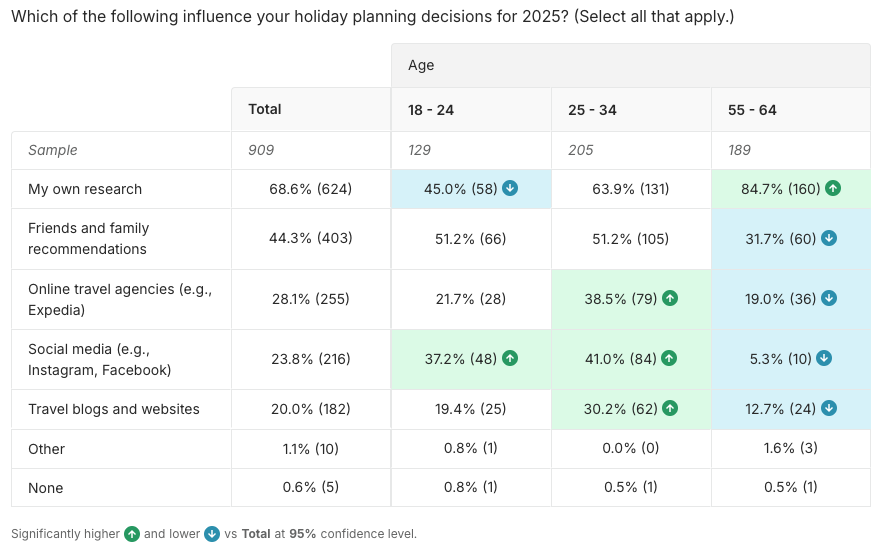The width and height of the screenshot is (881, 548).
Task: Click the Total cell showing 68.6% (624)
Action: click(x=311, y=189)
